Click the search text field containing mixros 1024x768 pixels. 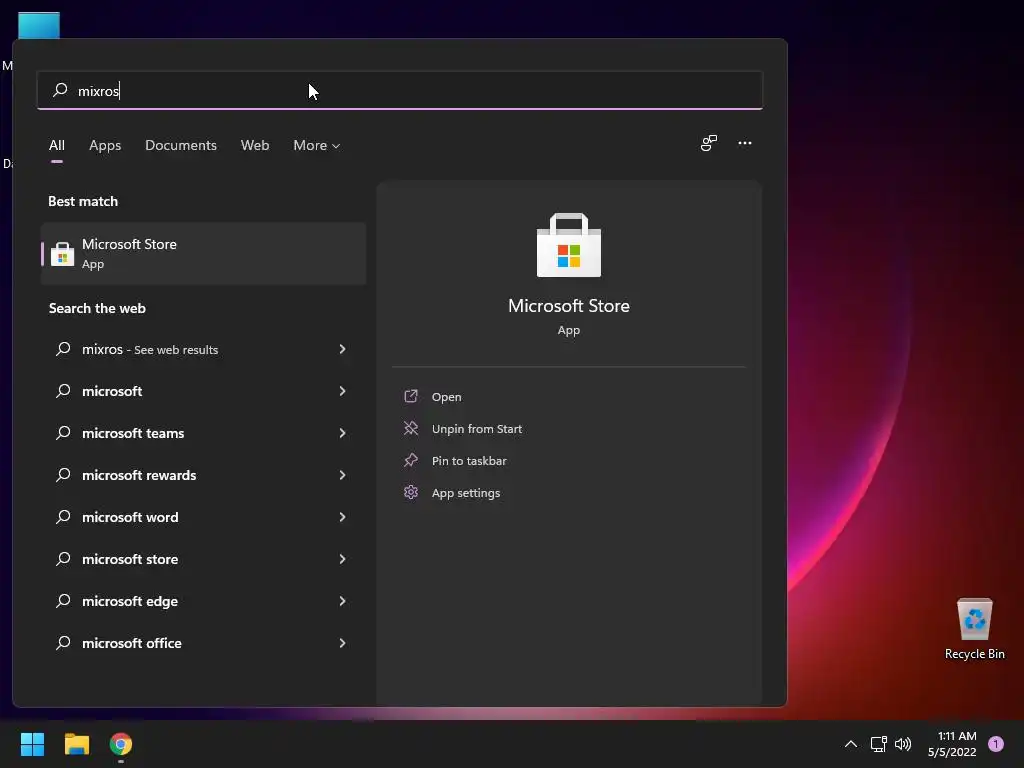coord(400,90)
